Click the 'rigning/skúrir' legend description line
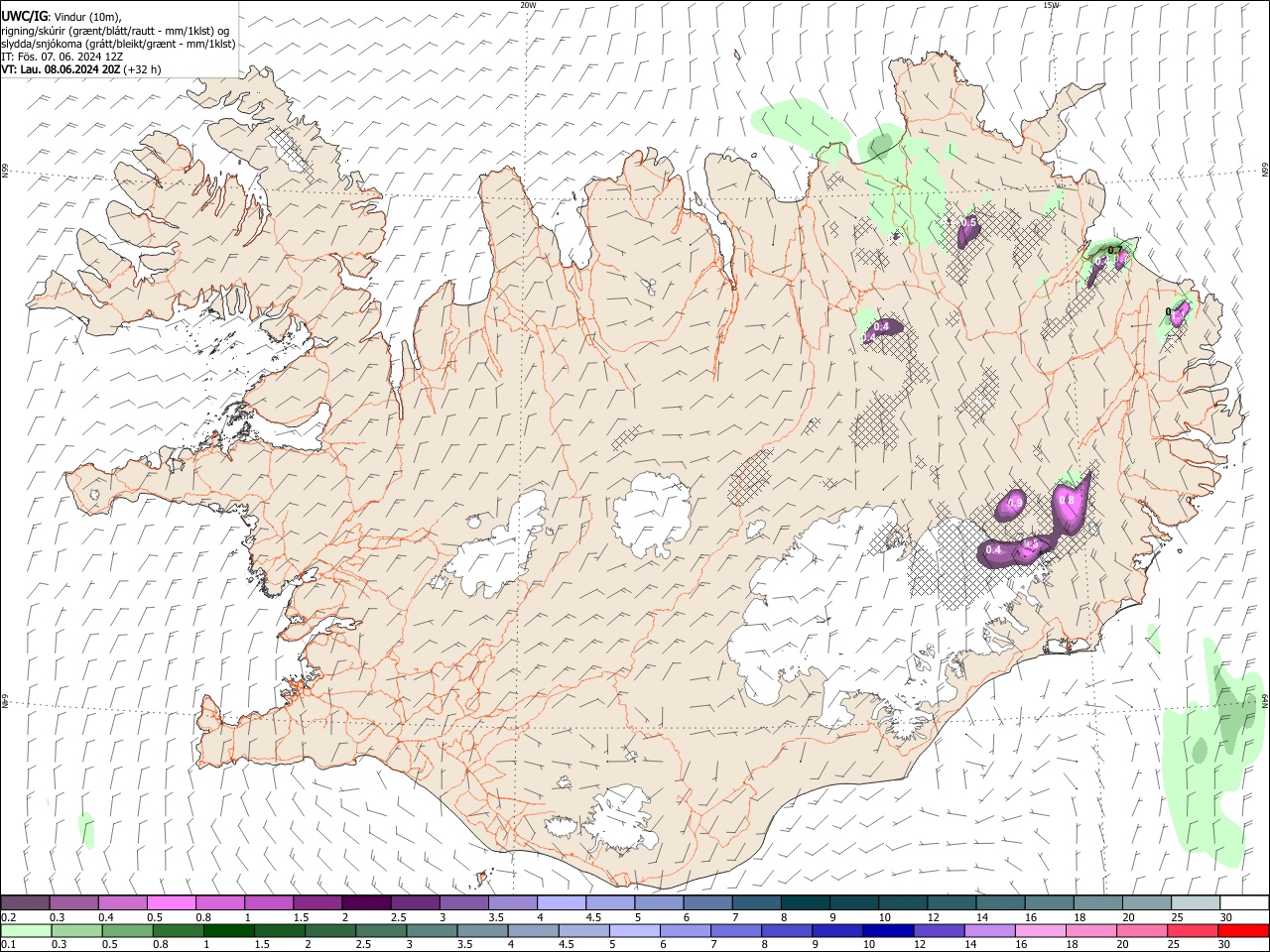The image size is (1270, 952). tap(115, 30)
